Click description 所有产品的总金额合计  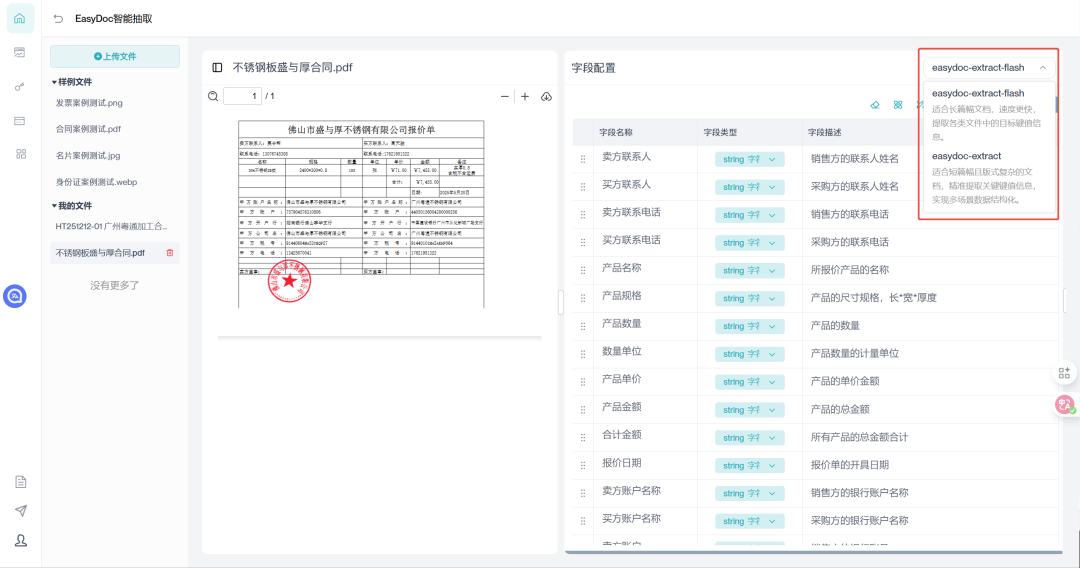pos(860,437)
